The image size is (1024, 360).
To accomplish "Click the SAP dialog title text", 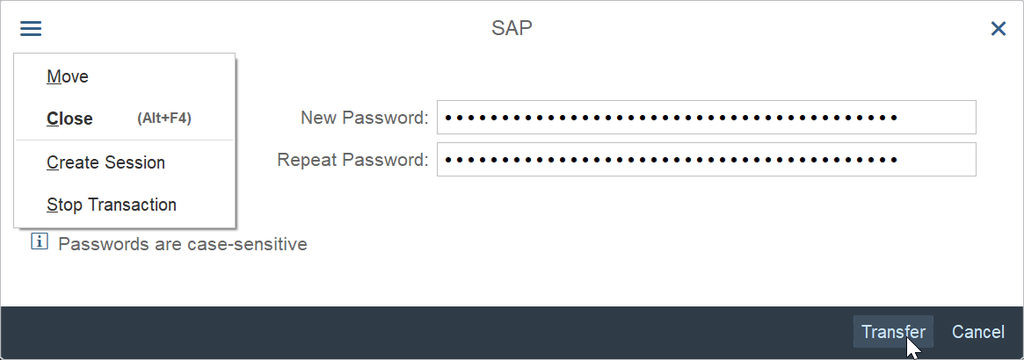I will pyautogui.click(x=511, y=29).
